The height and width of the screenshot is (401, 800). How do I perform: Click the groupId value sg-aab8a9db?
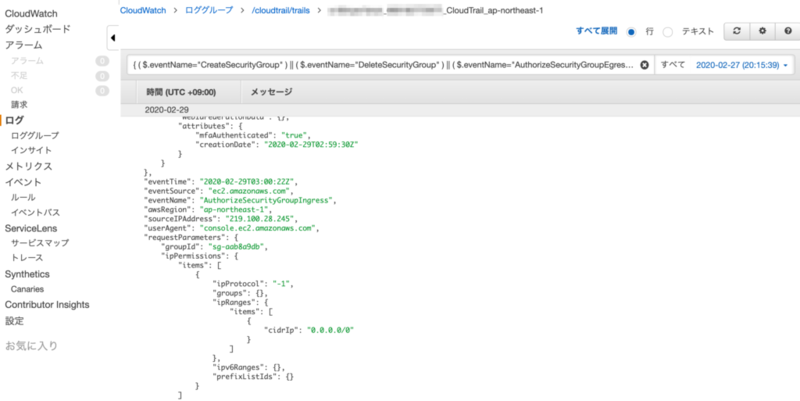tap(237, 246)
